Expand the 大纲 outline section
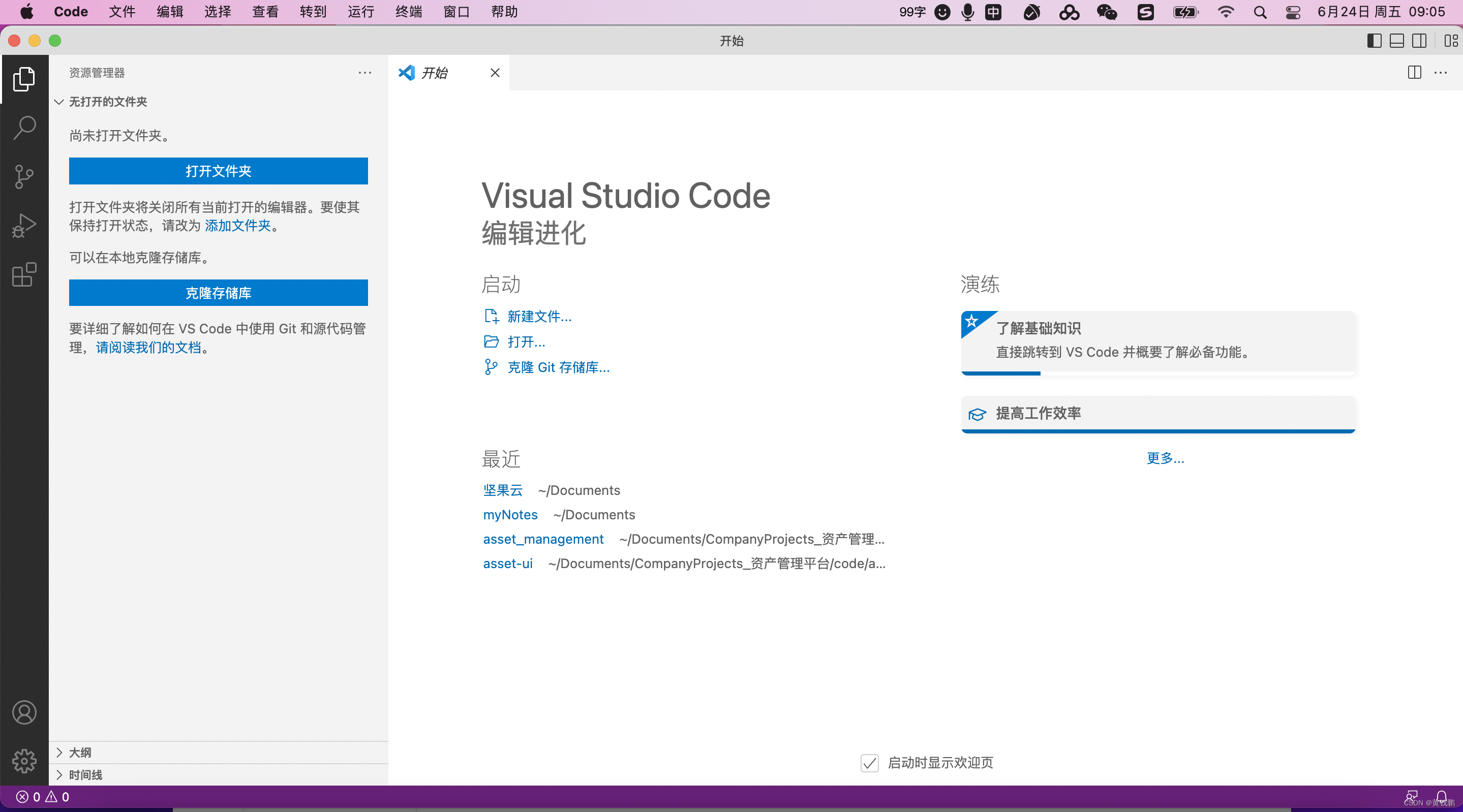 tap(79, 753)
